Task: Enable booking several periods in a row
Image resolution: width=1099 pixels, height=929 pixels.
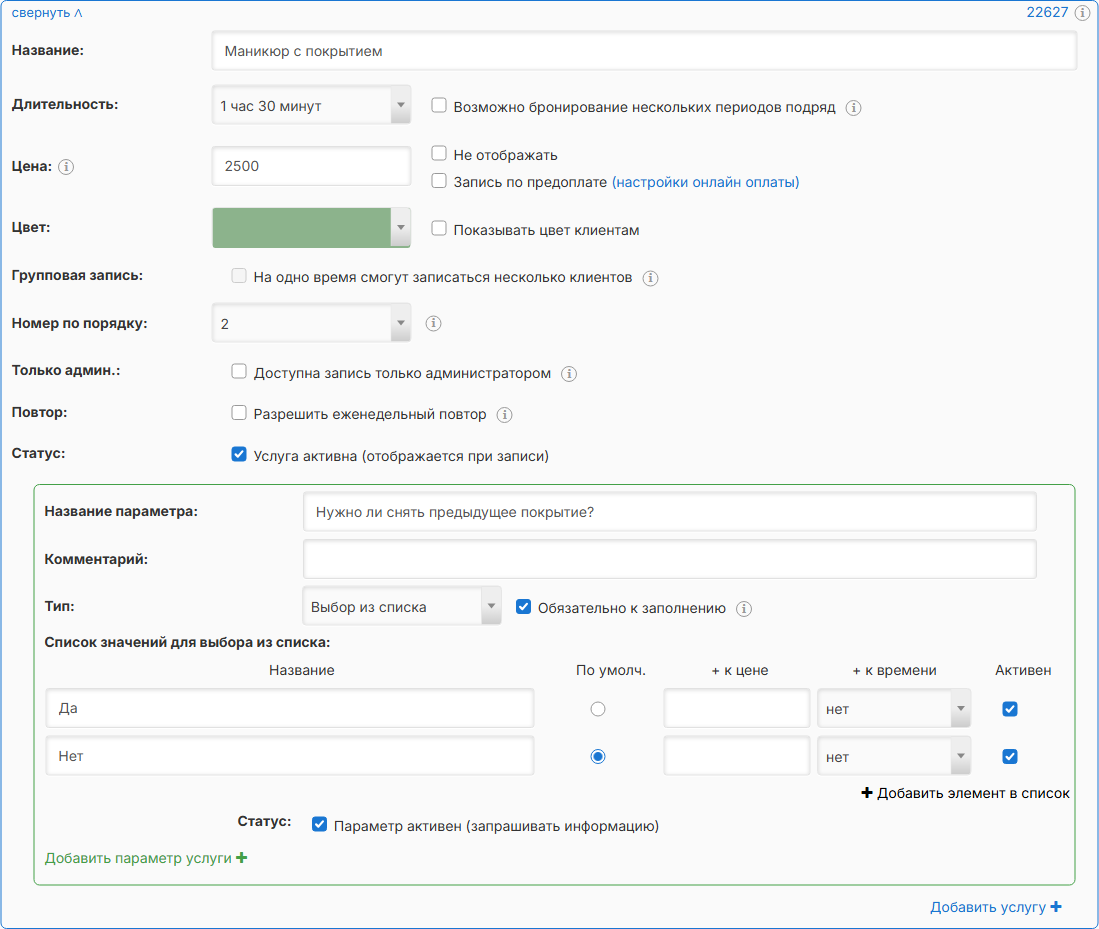Action: (x=439, y=105)
